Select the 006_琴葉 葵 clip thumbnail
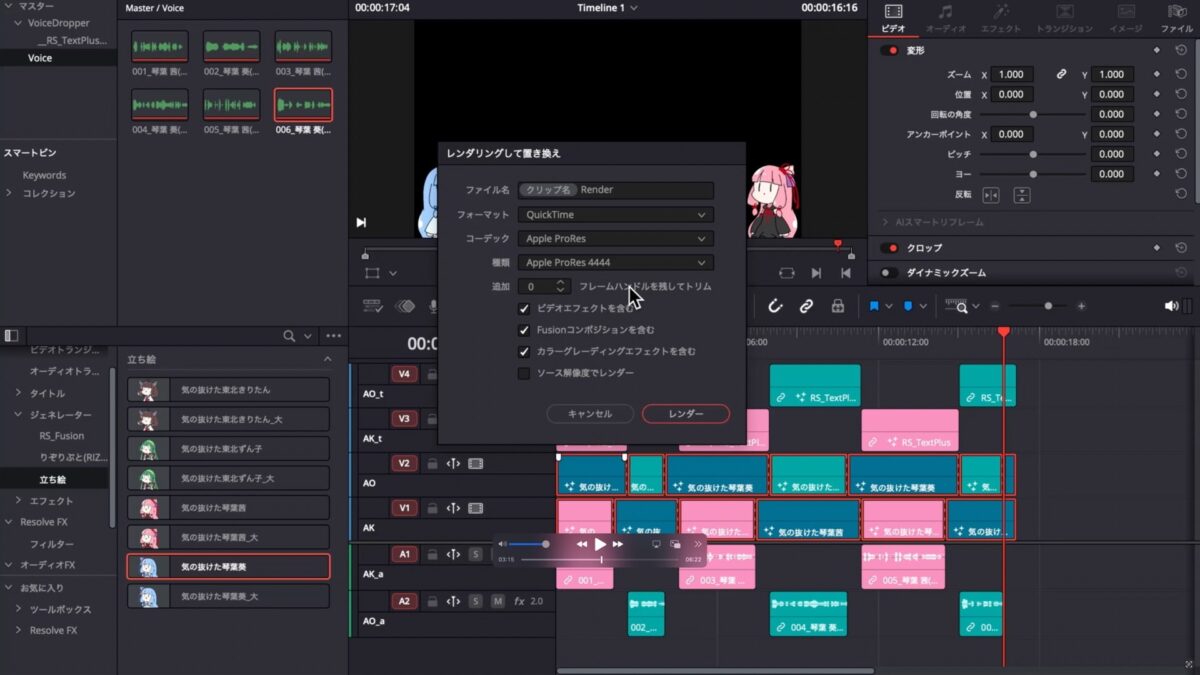This screenshot has height=675, width=1200. pyautogui.click(x=303, y=103)
